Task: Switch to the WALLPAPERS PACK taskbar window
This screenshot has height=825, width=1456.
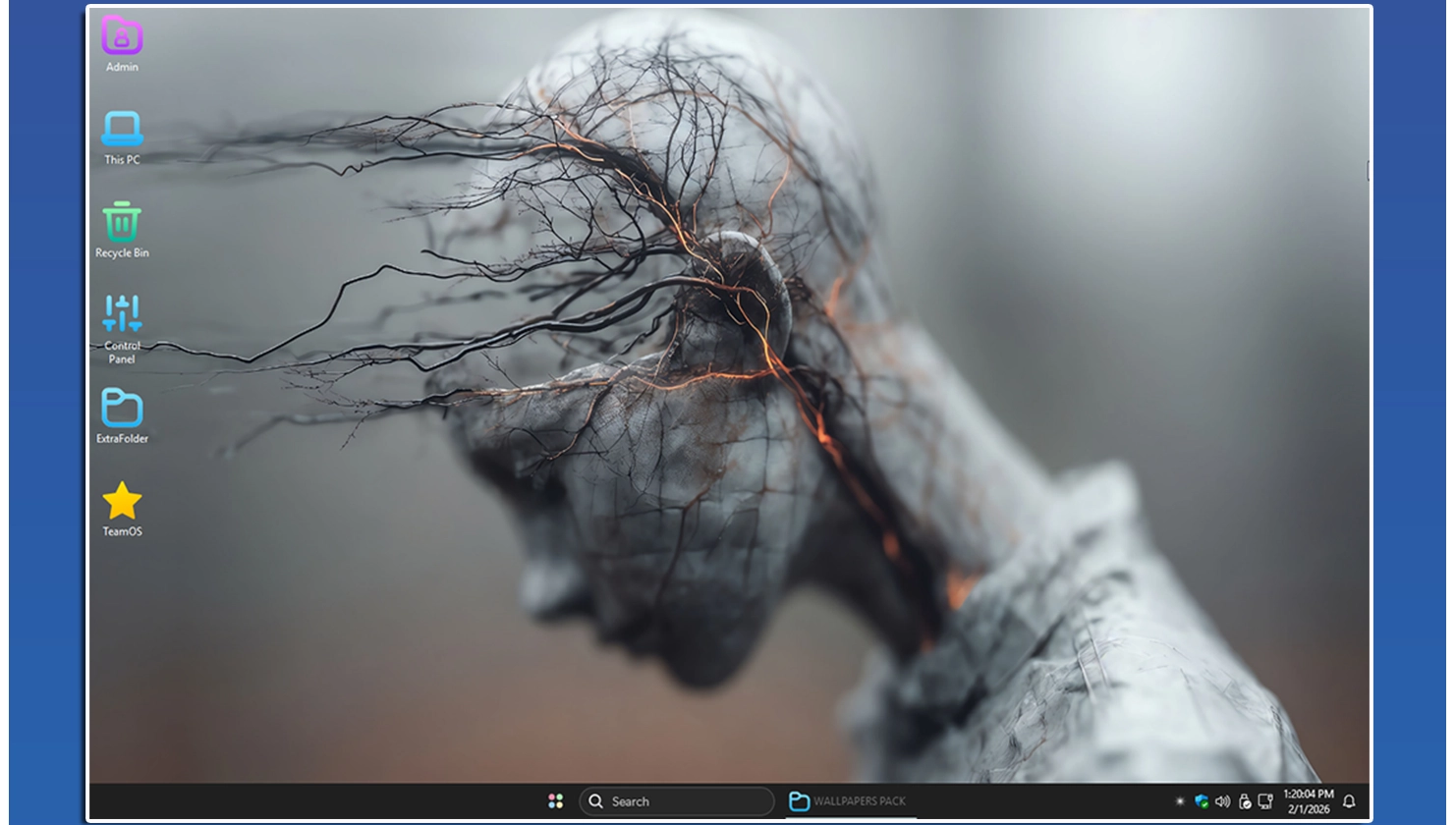Action: tap(859, 801)
